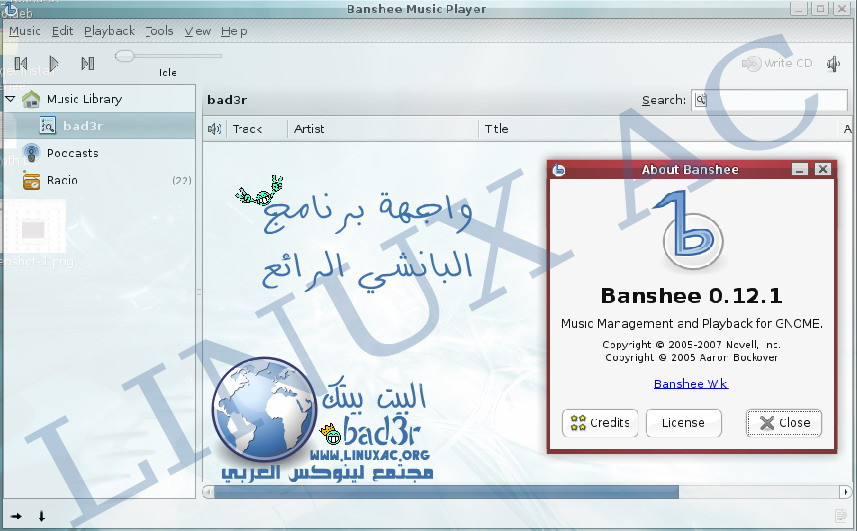Open the Help menu

pos(234,31)
